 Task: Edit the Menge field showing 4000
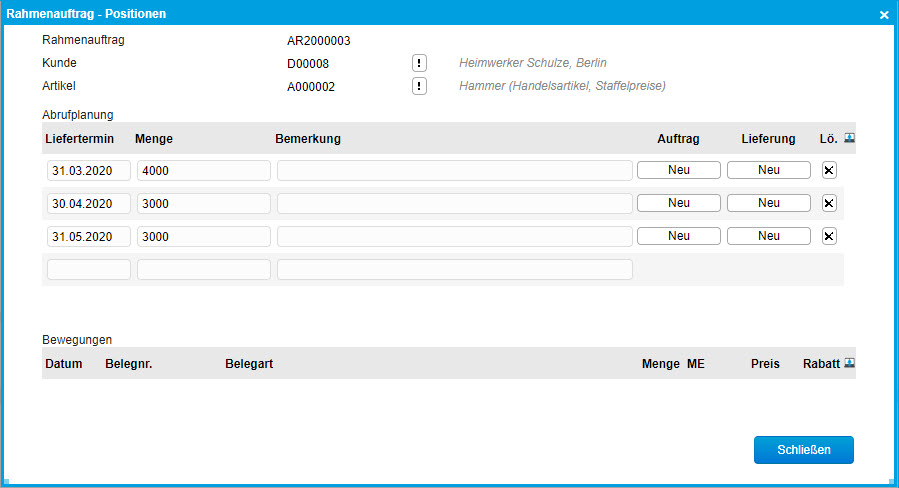[204, 171]
